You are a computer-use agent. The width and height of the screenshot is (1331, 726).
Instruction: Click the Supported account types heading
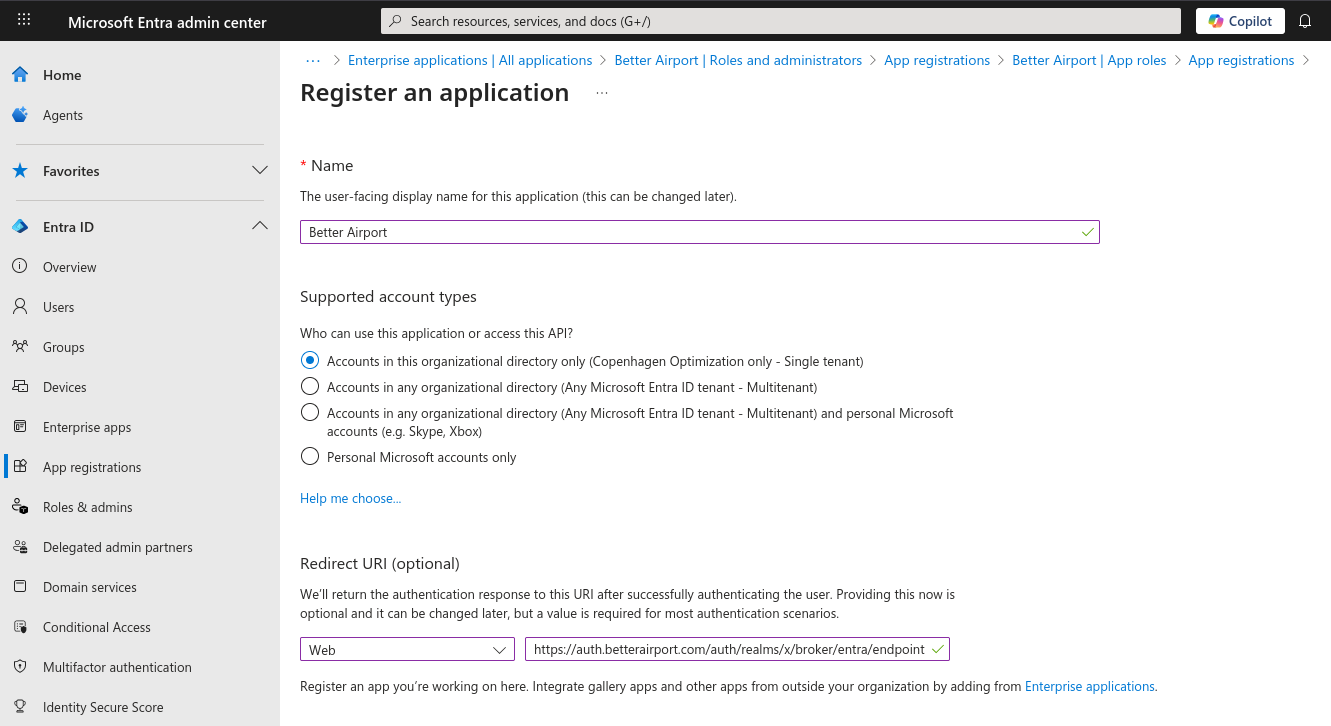coord(388,297)
